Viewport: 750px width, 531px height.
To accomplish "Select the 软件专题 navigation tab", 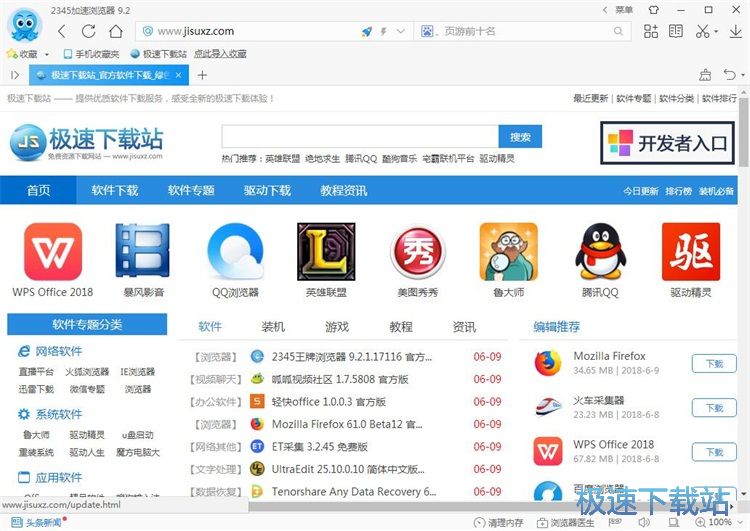I will (x=191, y=190).
